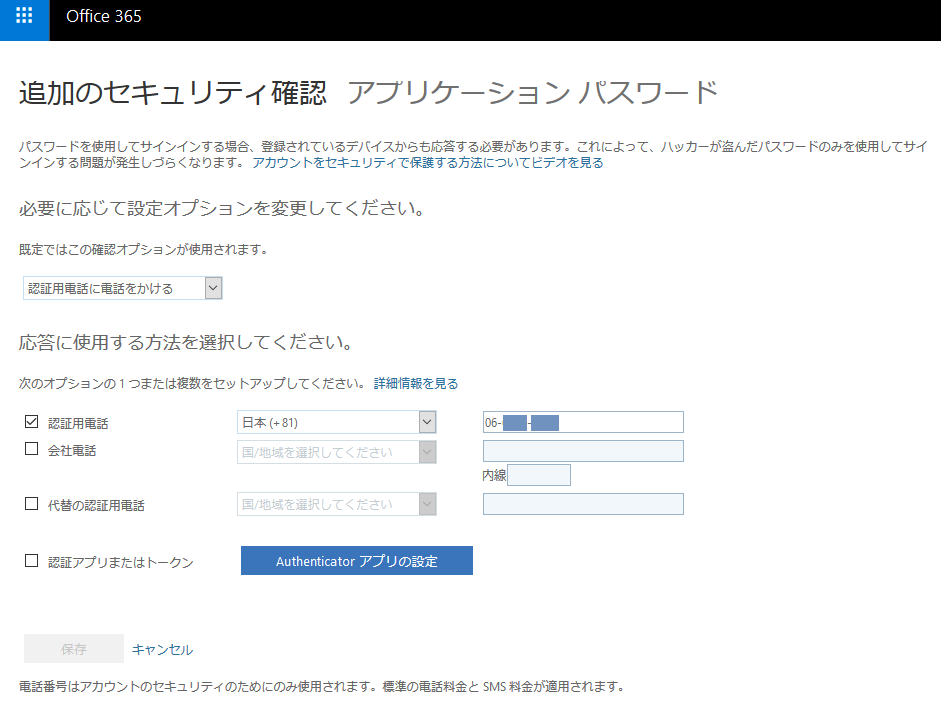
Task: Click the office phone number field
Action: 583,451
